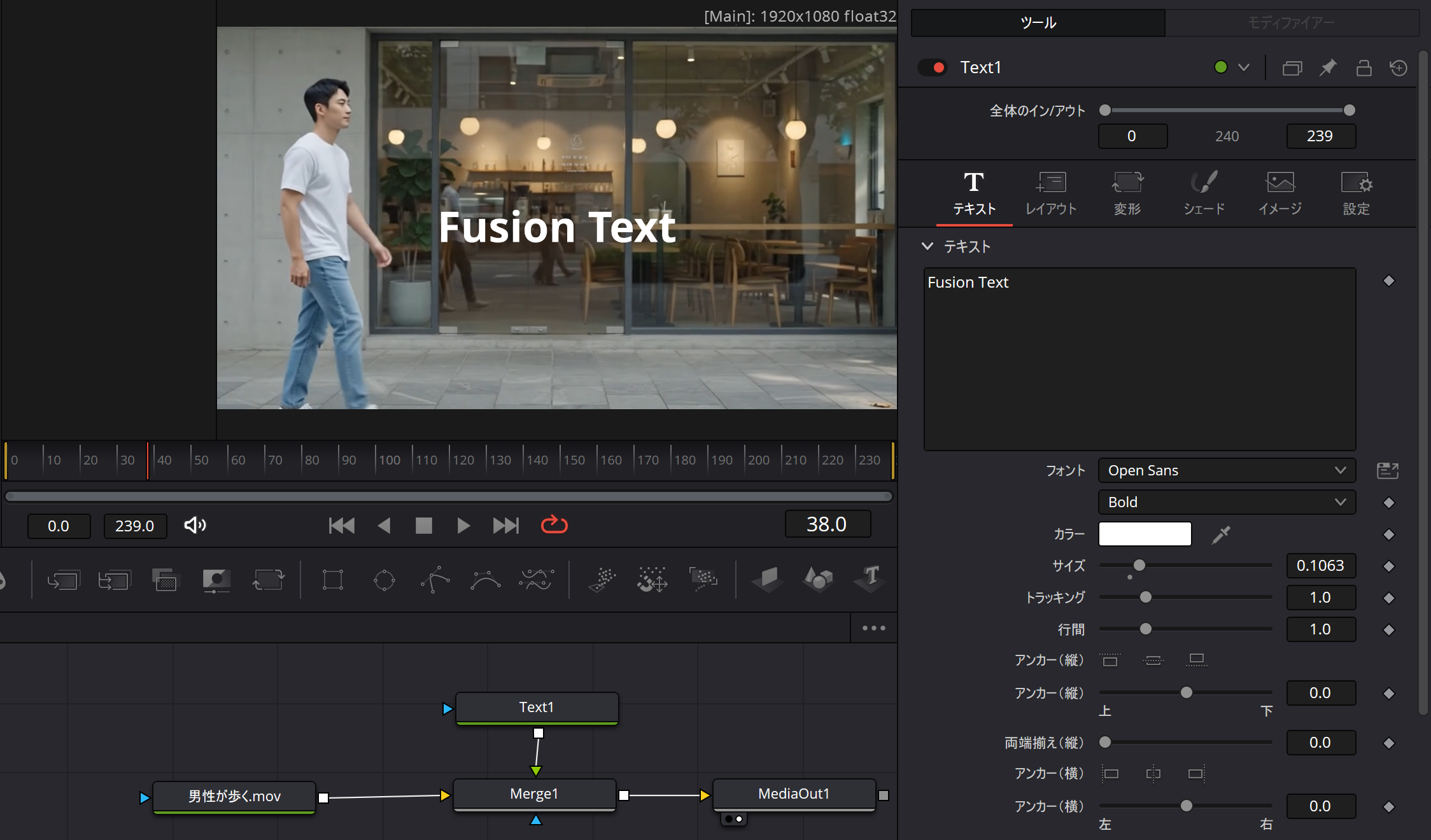Set vertical anchor to top alignment
This screenshot has height=840, width=1431.
pyautogui.click(x=1110, y=660)
